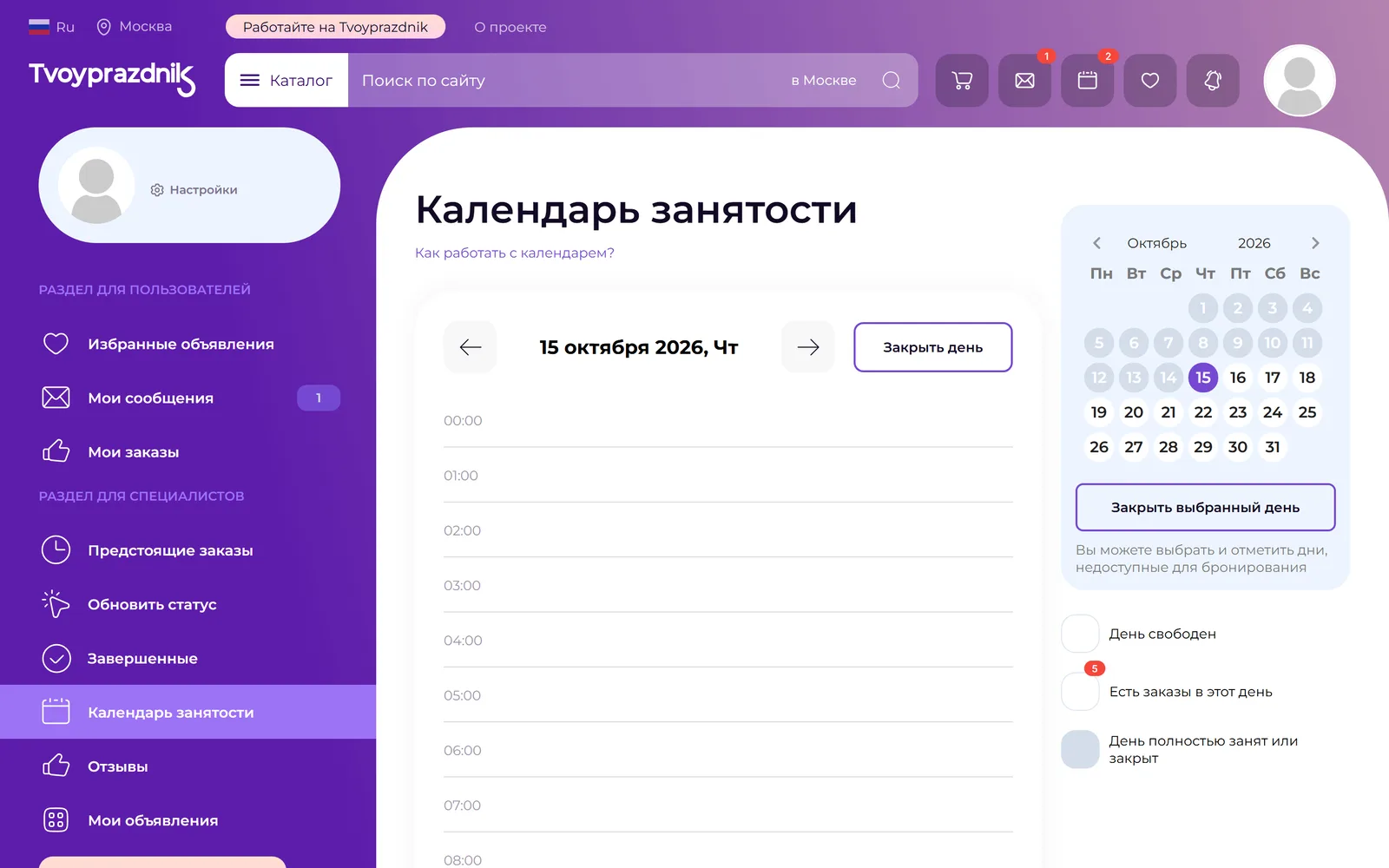The height and width of the screenshot is (868, 1389).
Task: Click the Работайте на Tvoyprazdnik button
Action: point(335,27)
